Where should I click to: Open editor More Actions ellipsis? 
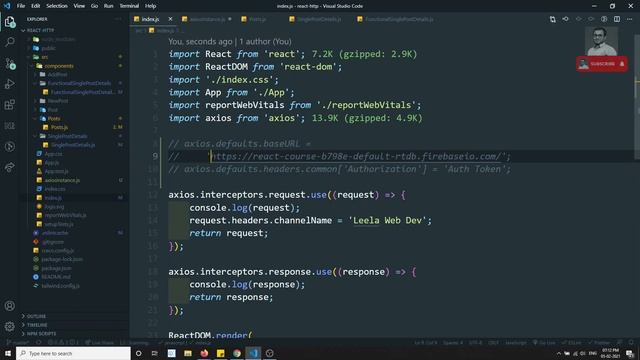629,19
